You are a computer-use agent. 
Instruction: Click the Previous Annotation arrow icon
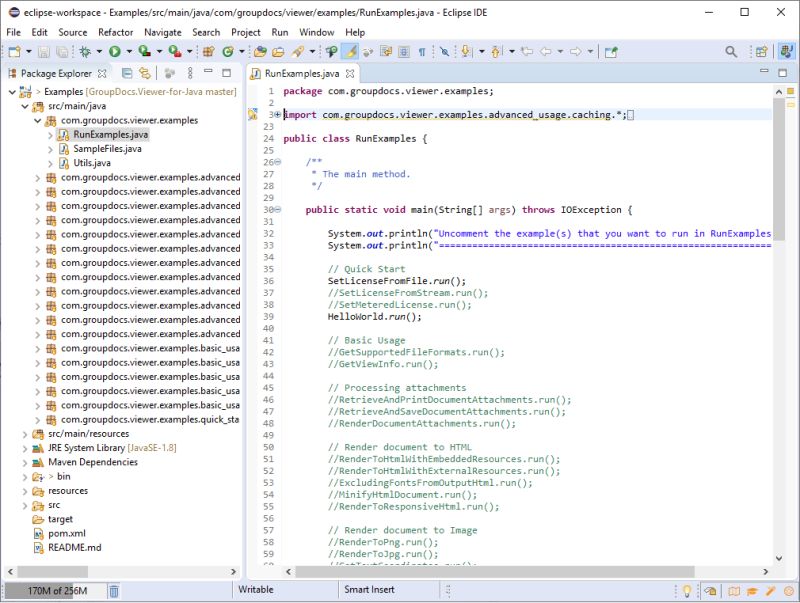coord(496,52)
